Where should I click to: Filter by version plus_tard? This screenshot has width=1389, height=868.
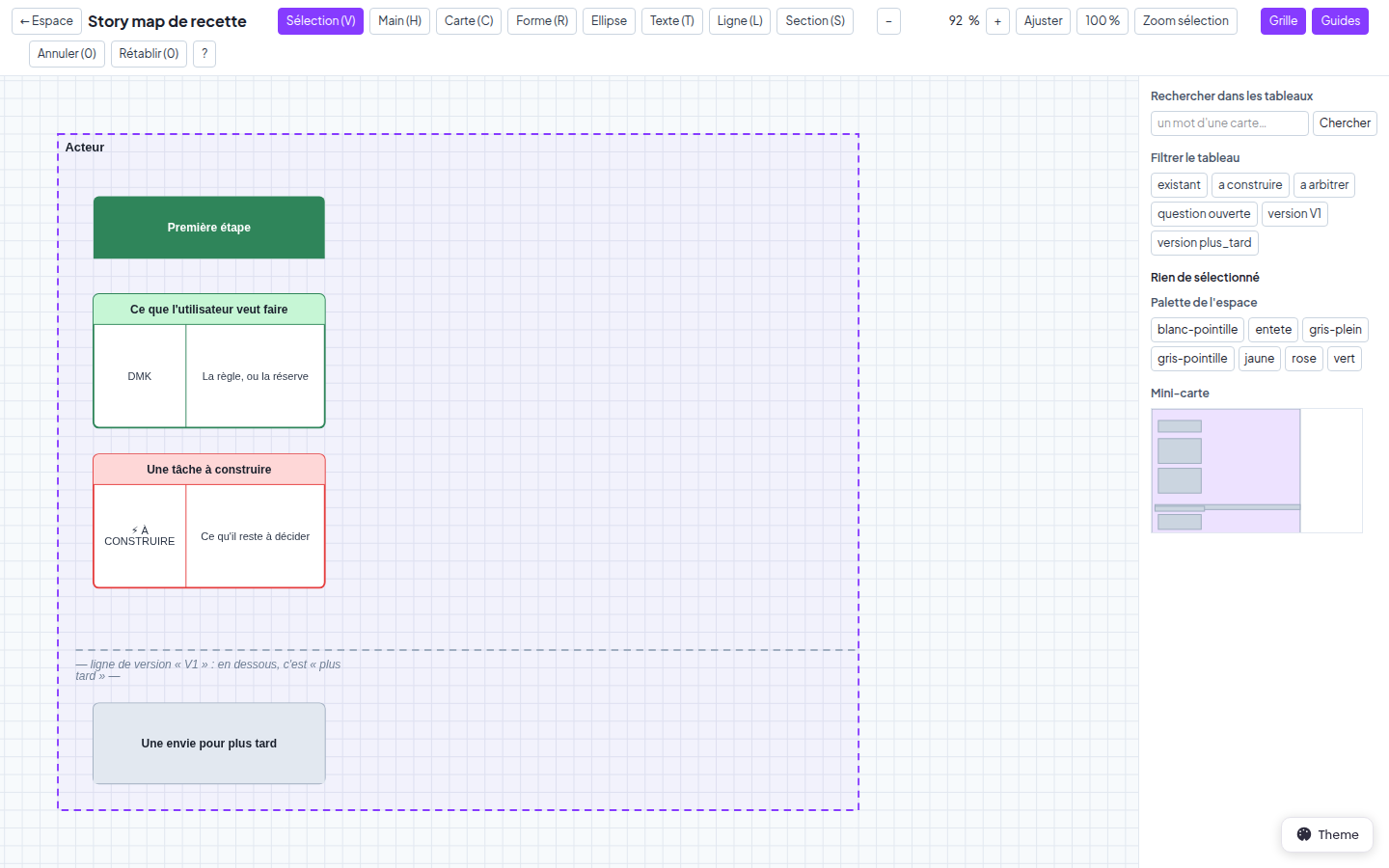[1204, 243]
